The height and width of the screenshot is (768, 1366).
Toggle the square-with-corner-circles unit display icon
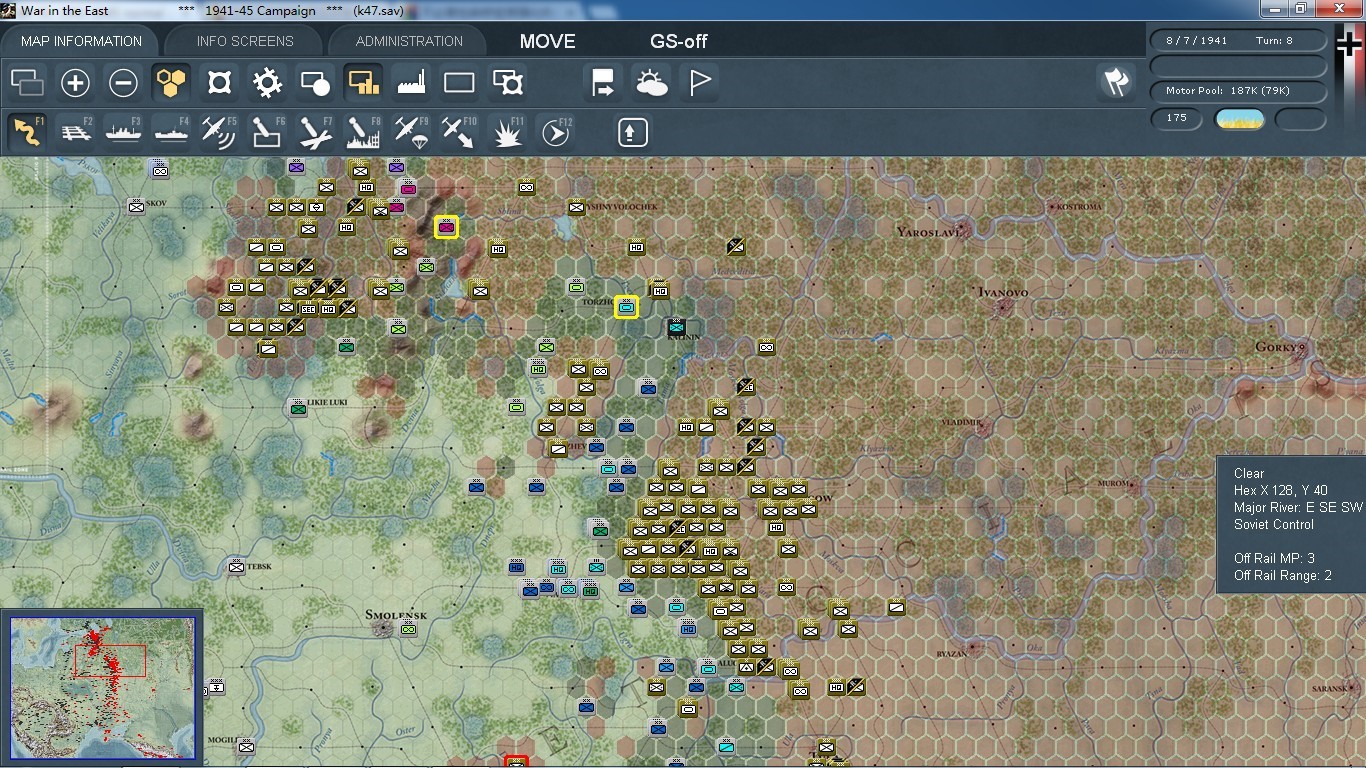219,82
